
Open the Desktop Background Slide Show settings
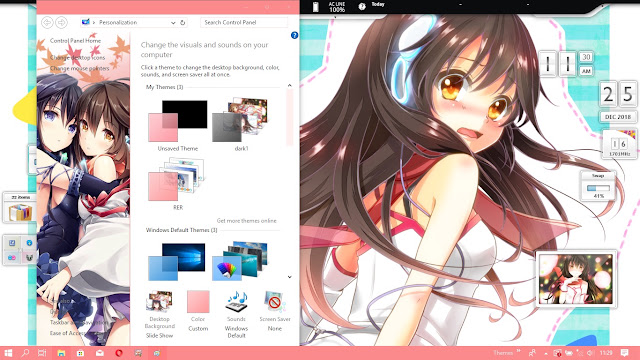tap(159, 314)
